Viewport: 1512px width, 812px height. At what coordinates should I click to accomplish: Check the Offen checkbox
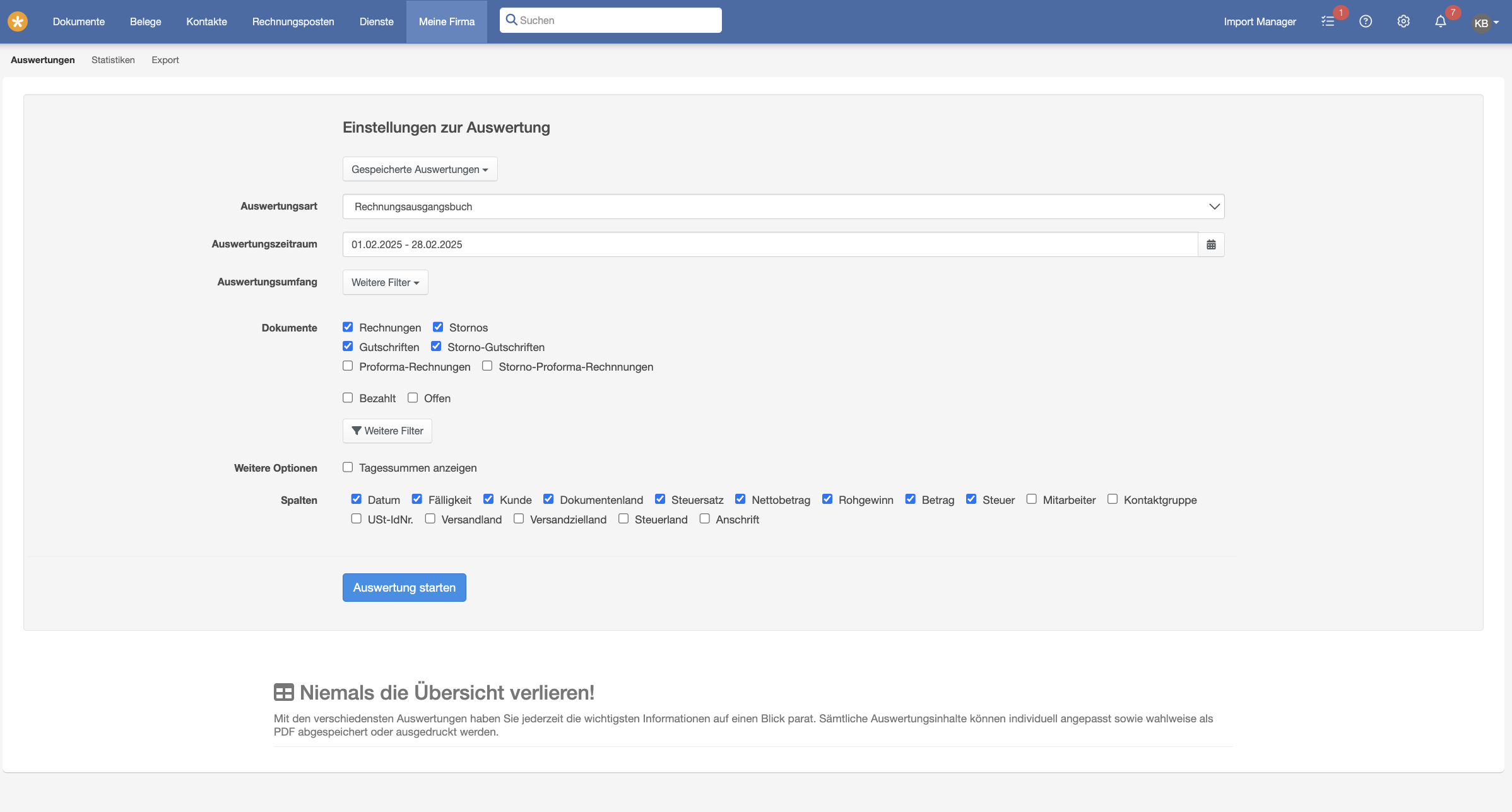pyautogui.click(x=413, y=398)
